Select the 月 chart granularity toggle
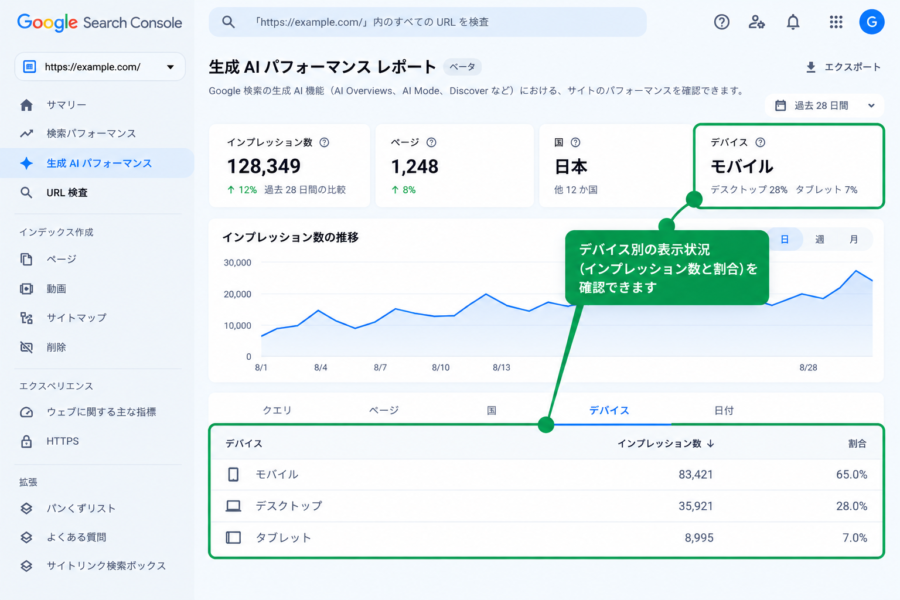Image resolution: width=900 pixels, height=600 pixels. [x=854, y=239]
